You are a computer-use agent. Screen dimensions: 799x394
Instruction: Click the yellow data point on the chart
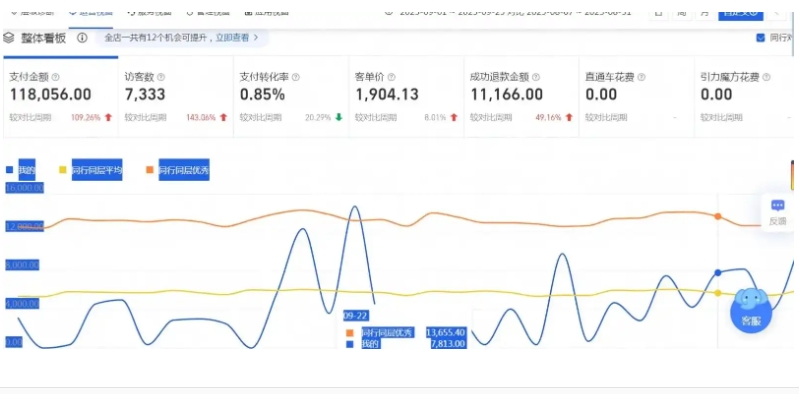click(718, 293)
